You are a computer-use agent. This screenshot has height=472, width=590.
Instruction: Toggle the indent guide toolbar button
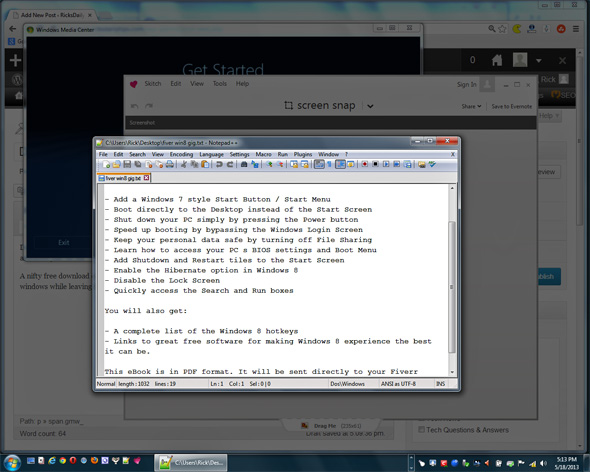coord(340,164)
